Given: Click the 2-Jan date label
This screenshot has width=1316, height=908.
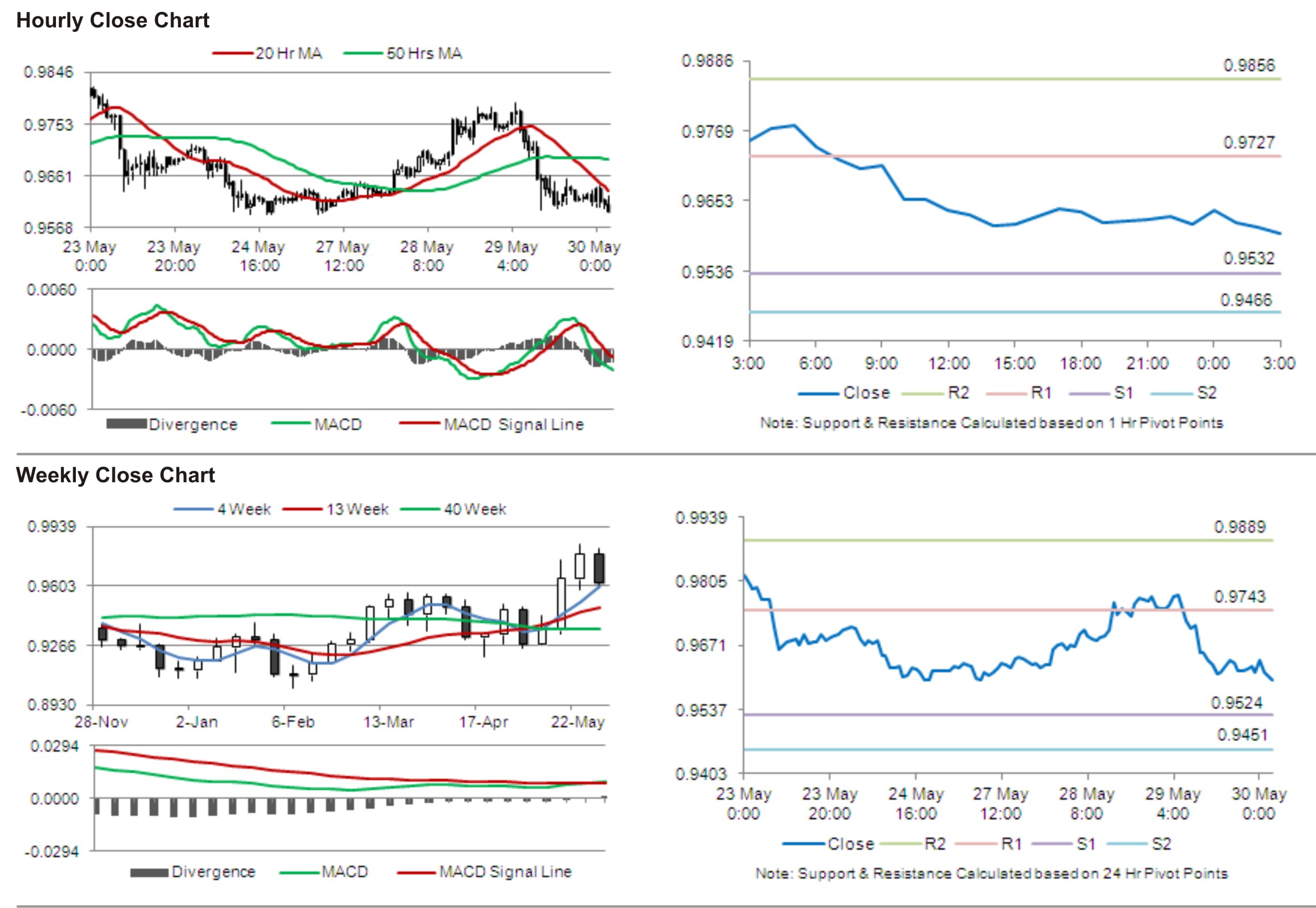Looking at the screenshot, I should point(197,723).
